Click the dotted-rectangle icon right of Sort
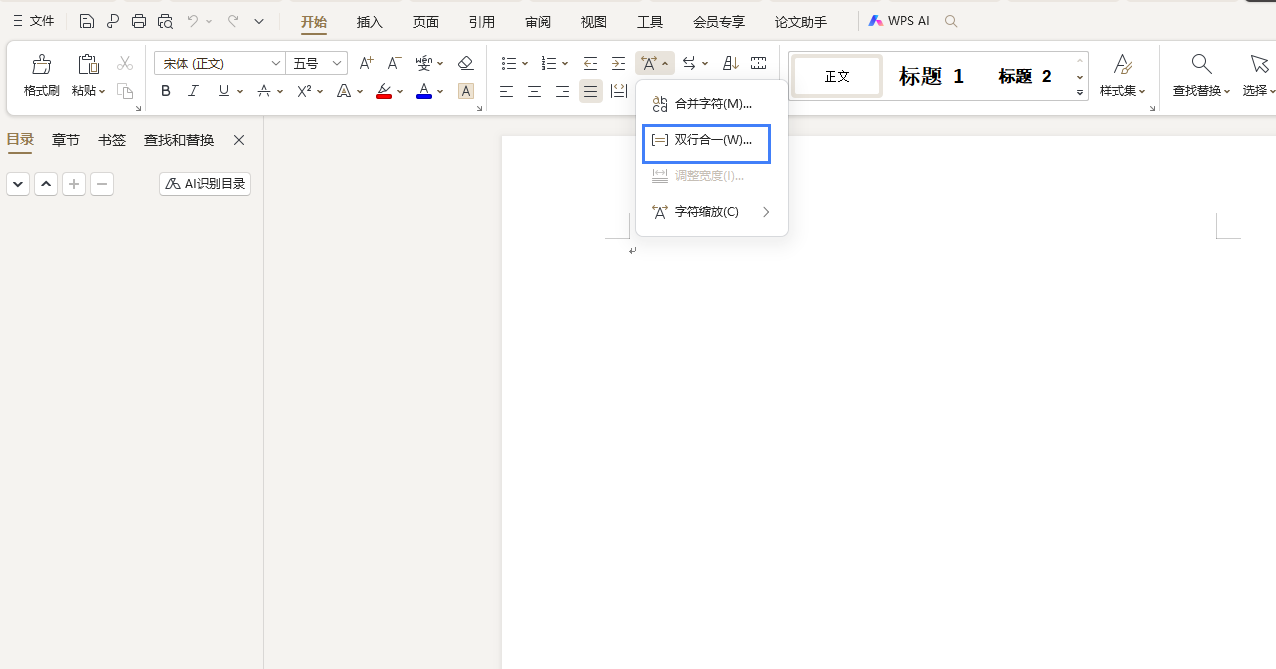Viewport: 1276px width, 669px height. [759, 63]
